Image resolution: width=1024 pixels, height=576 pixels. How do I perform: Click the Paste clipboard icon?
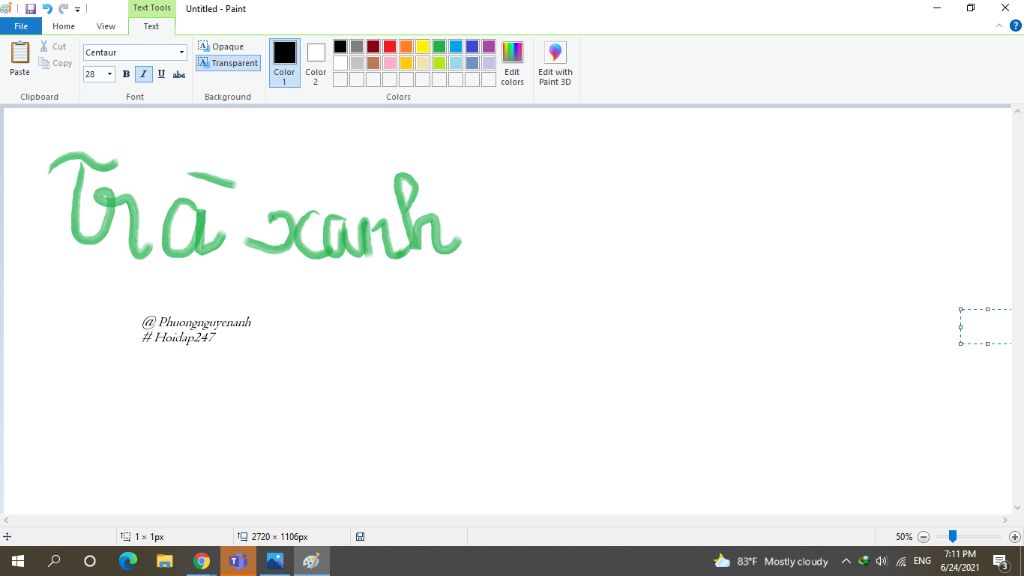[20, 52]
